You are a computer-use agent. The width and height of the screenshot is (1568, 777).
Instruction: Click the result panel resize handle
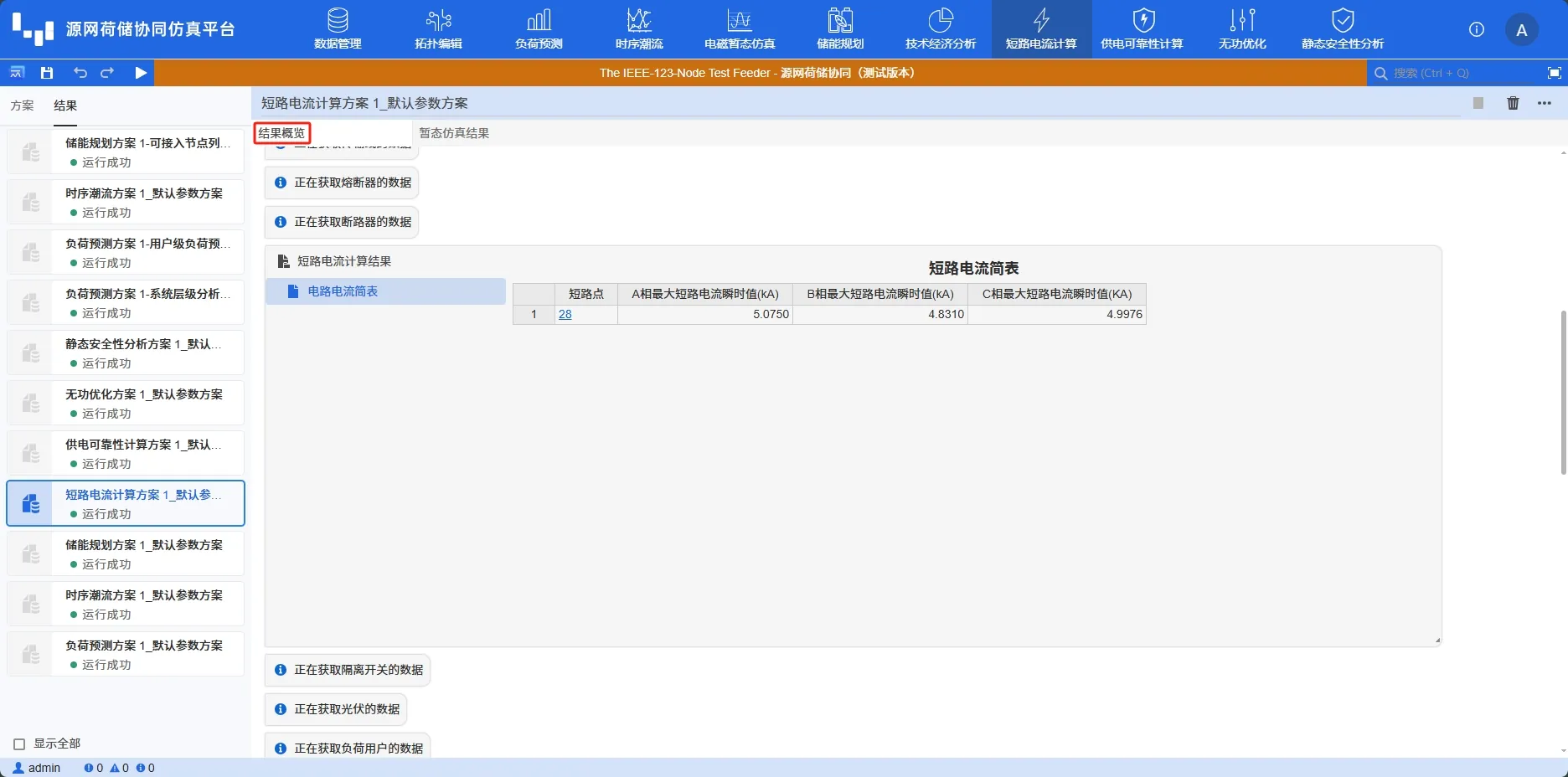point(1437,641)
